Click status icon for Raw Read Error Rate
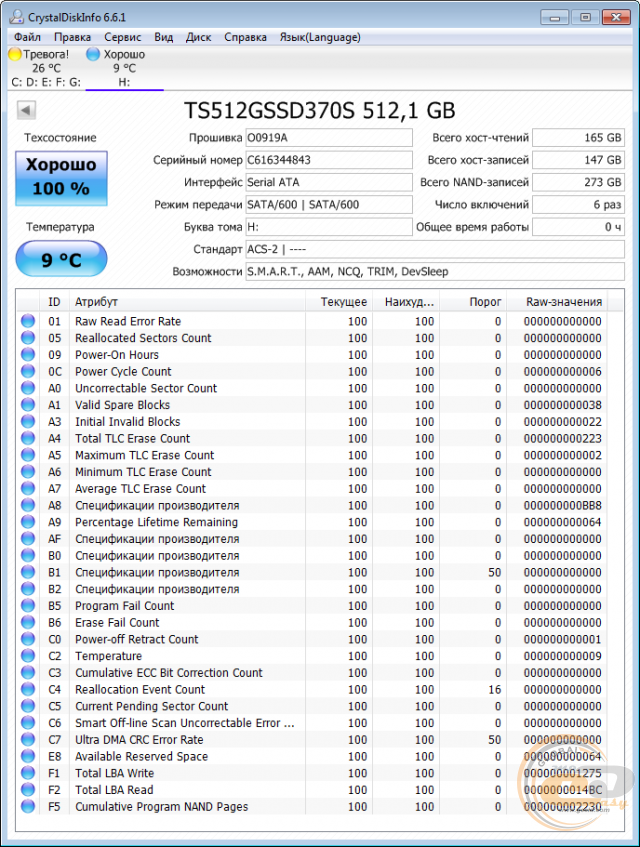Screen dimensions: 640x847 [x=28, y=321]
